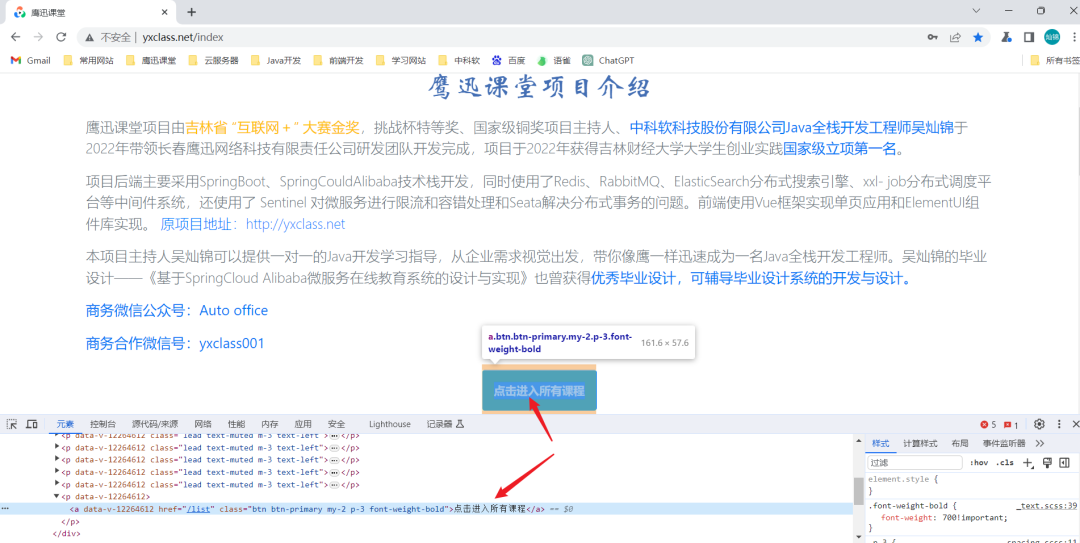Reload the page with the refresh icon
Viewport: 1080px width, 543px height.
(x=61, y=37)
